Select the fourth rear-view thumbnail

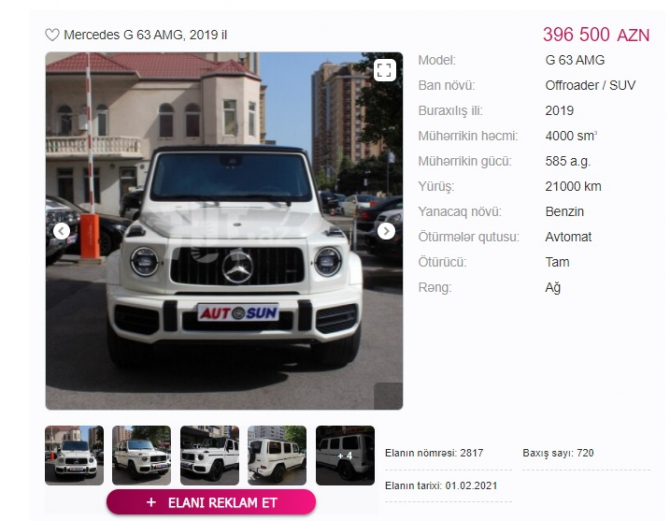click(x=277, y=455)
